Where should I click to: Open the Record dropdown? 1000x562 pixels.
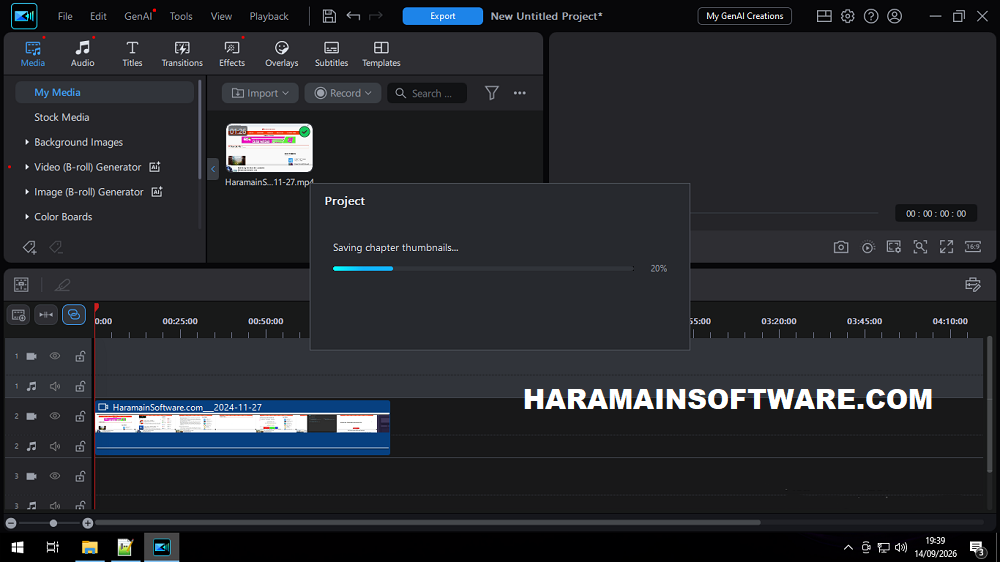tap(342, 93)
